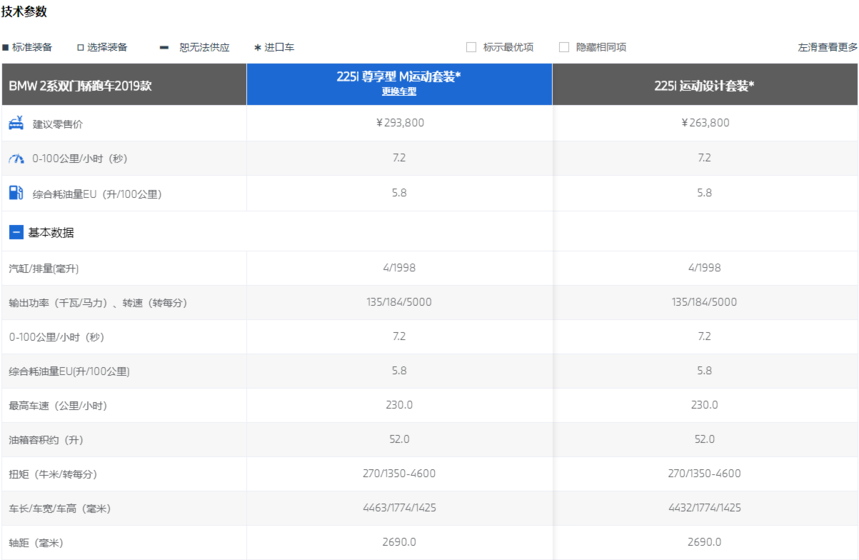The width and height of the screenshot is (859, 560).
Task: Click the 技术参数 heading
Action: click(24, 12)
